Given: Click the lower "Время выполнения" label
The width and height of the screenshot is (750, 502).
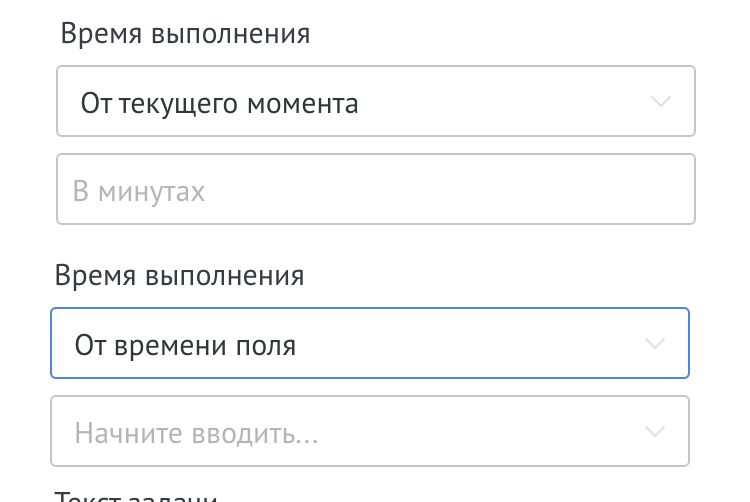Looking at the screenshot, I should tap(179, 276).
